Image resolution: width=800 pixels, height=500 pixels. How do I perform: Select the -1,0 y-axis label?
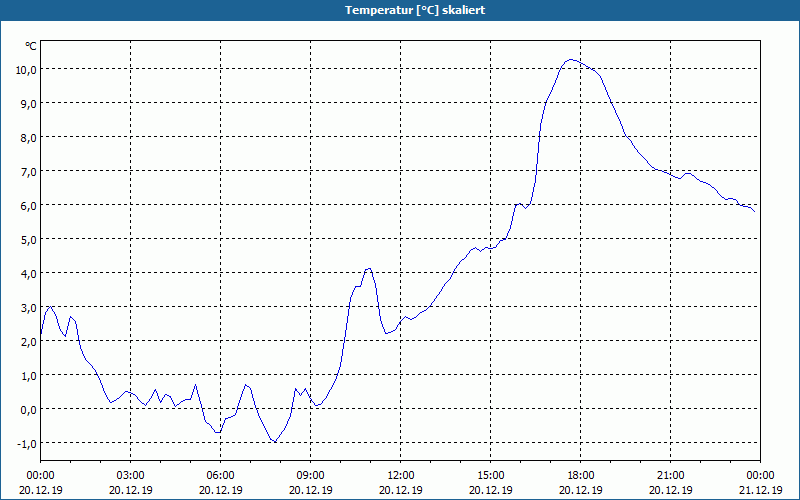[27, 444]
